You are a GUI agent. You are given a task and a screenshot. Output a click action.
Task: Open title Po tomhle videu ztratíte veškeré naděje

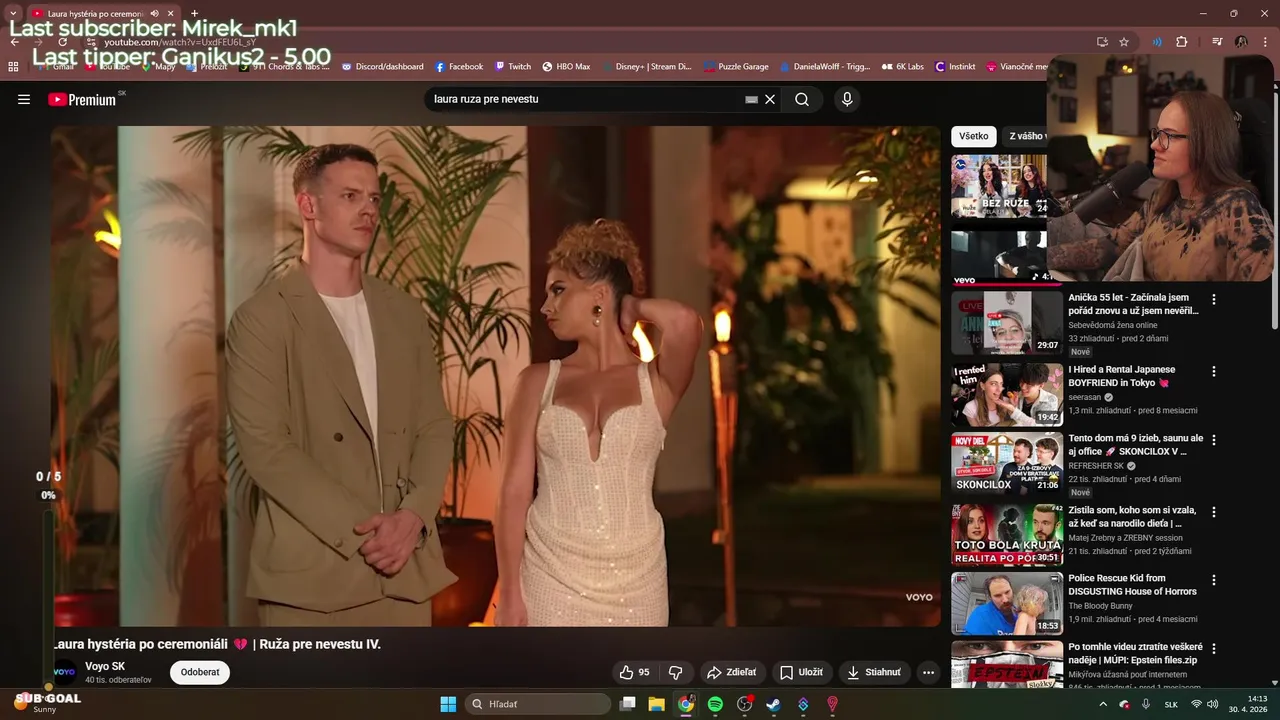[x=1135, y=654]
